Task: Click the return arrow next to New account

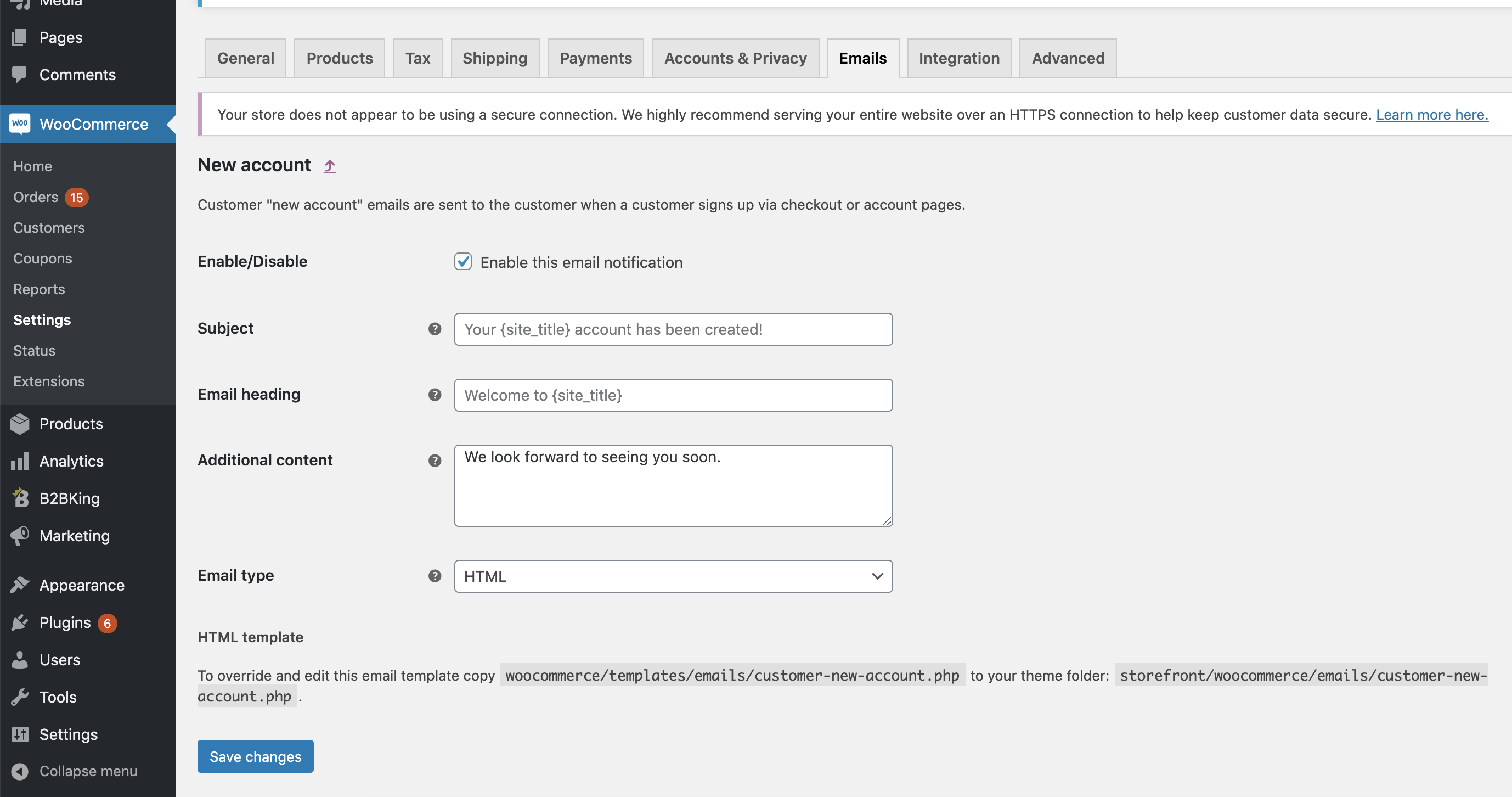Action: click(x=330, y=166)
